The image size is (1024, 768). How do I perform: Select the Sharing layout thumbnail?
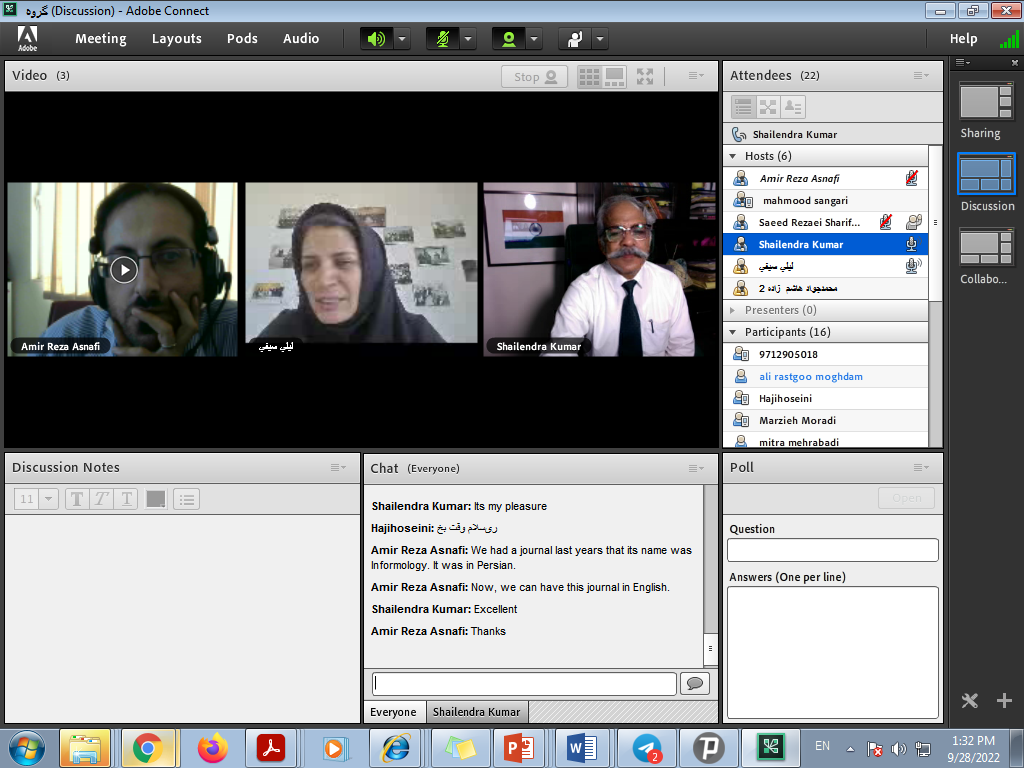pyautogui.click(x=980, y=111)
